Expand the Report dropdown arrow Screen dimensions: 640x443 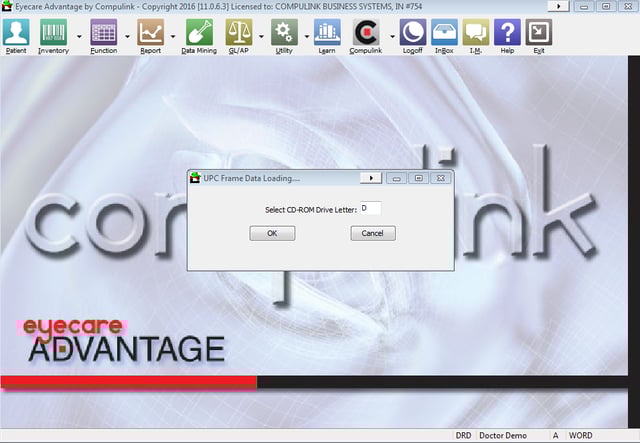click(x=173, y=36)
